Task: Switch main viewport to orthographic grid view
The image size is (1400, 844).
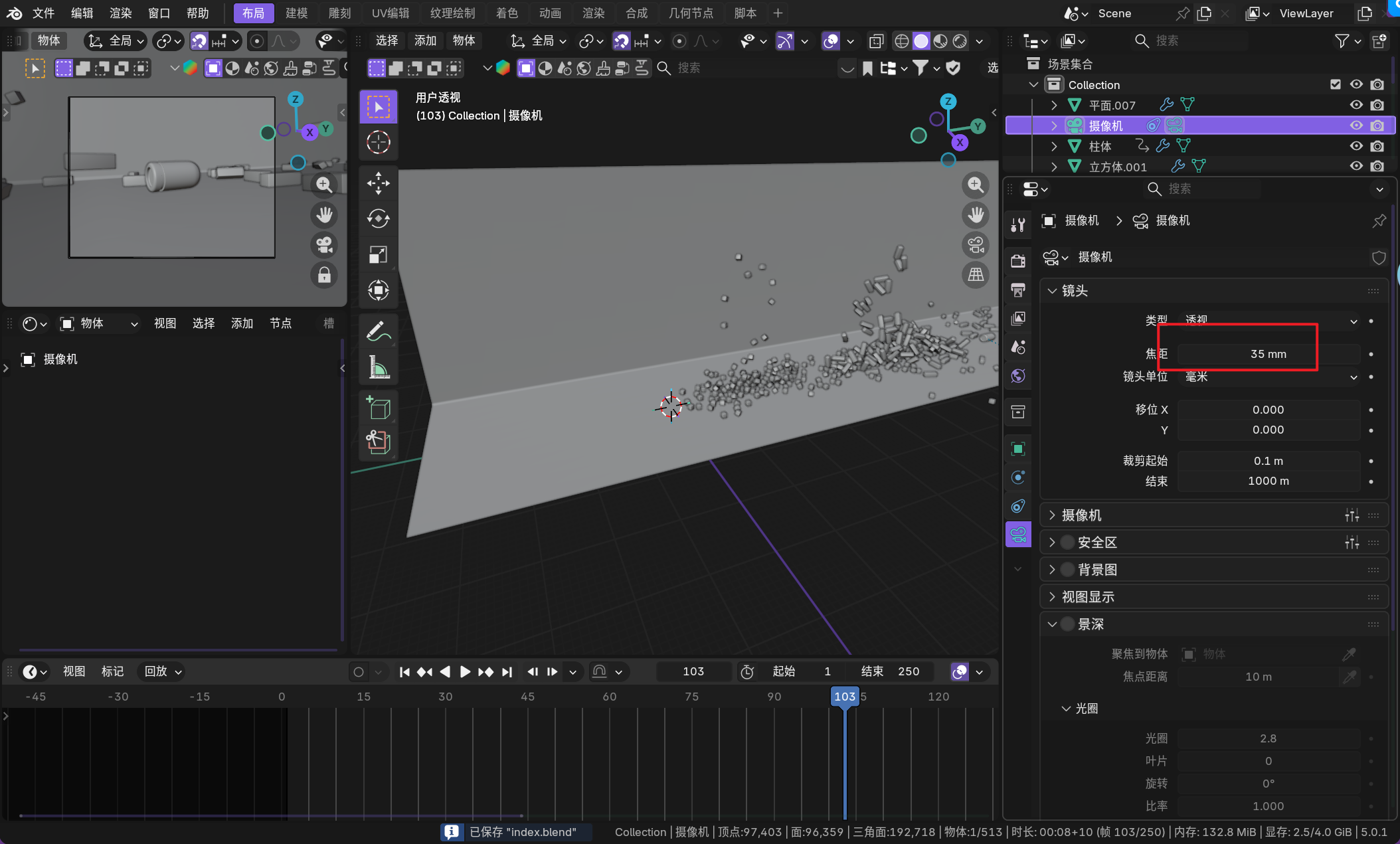Action: click(976, 275)
